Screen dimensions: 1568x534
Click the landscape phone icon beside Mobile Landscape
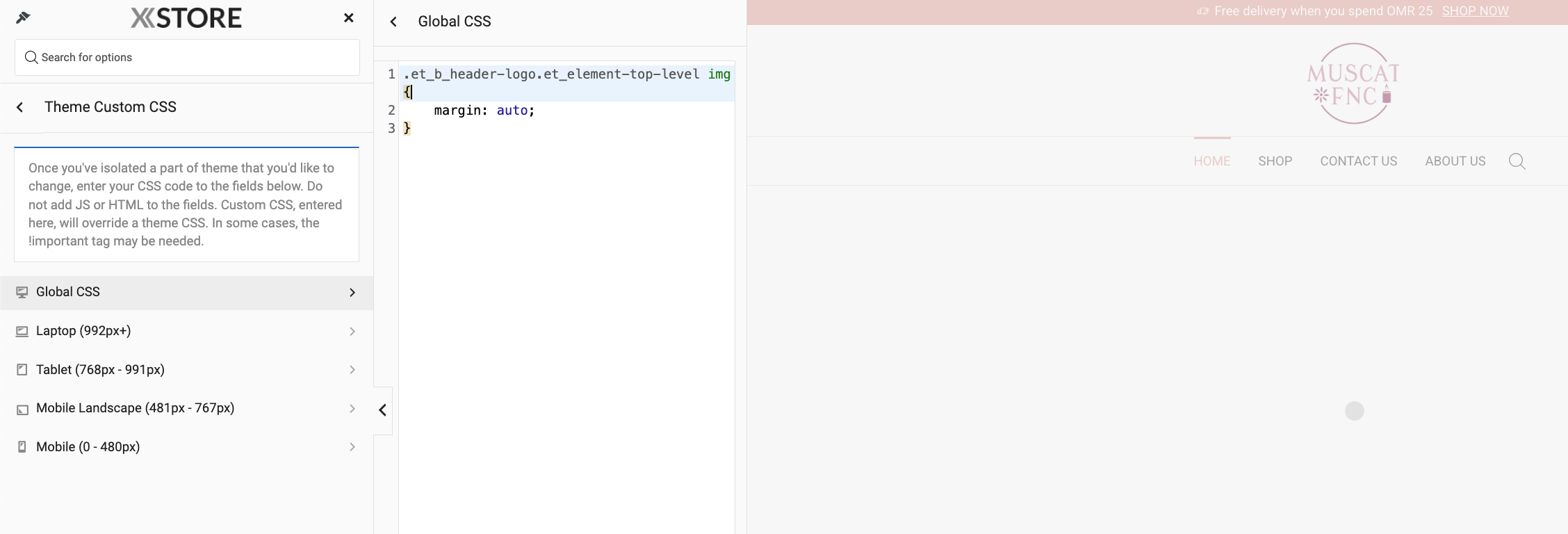pos(22,409)
